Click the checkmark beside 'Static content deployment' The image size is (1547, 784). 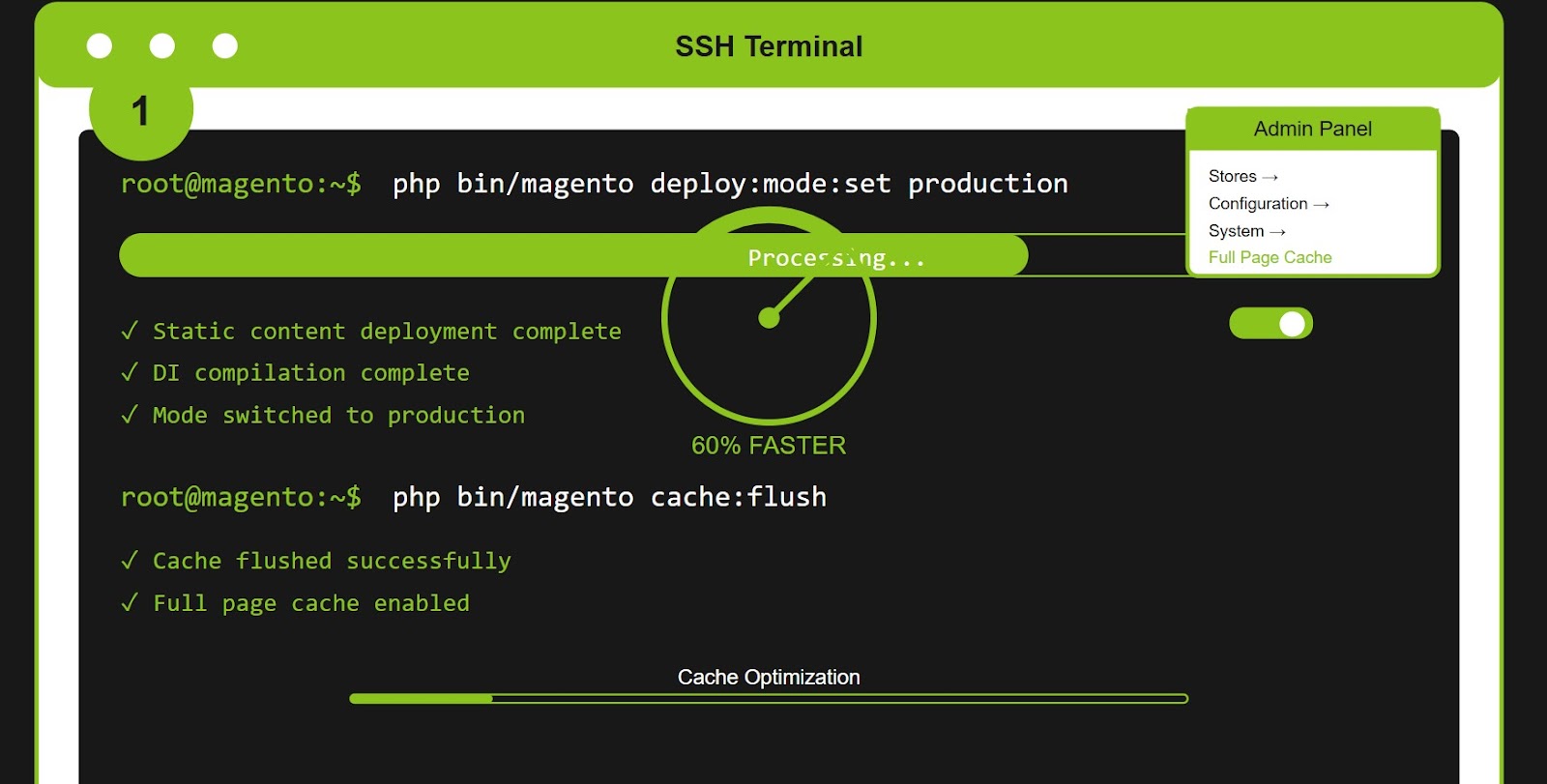coord(130,332)
